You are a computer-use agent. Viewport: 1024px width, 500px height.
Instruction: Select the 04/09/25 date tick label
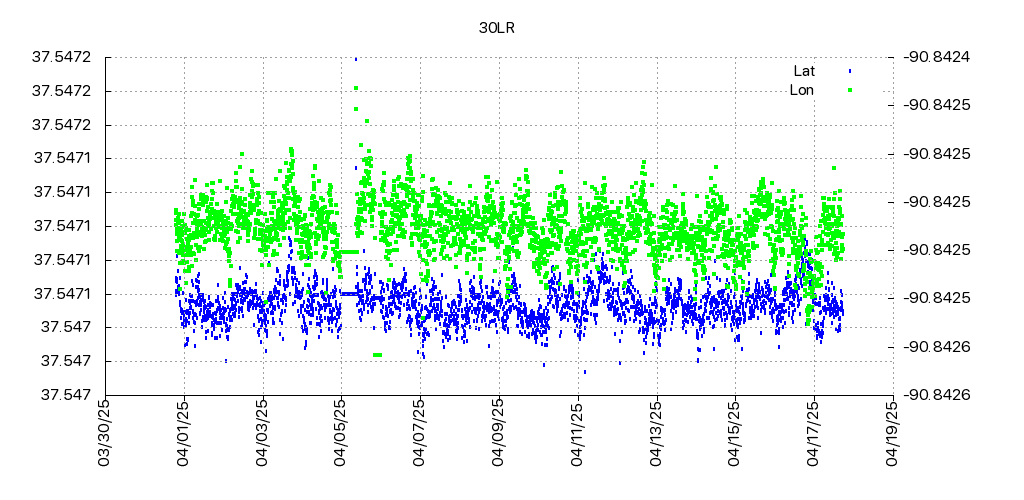499,433
